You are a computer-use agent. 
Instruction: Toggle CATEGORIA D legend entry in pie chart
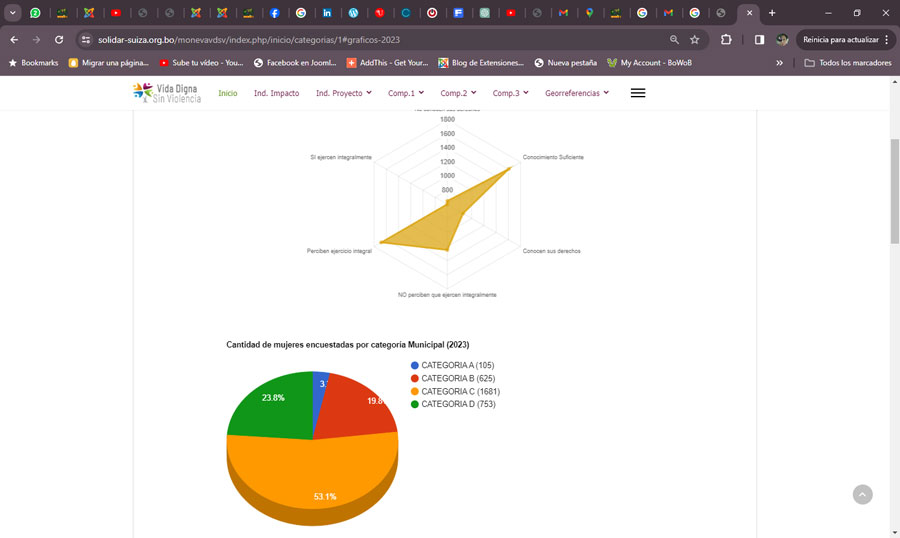pyautogui.click(x=458, y=404)
